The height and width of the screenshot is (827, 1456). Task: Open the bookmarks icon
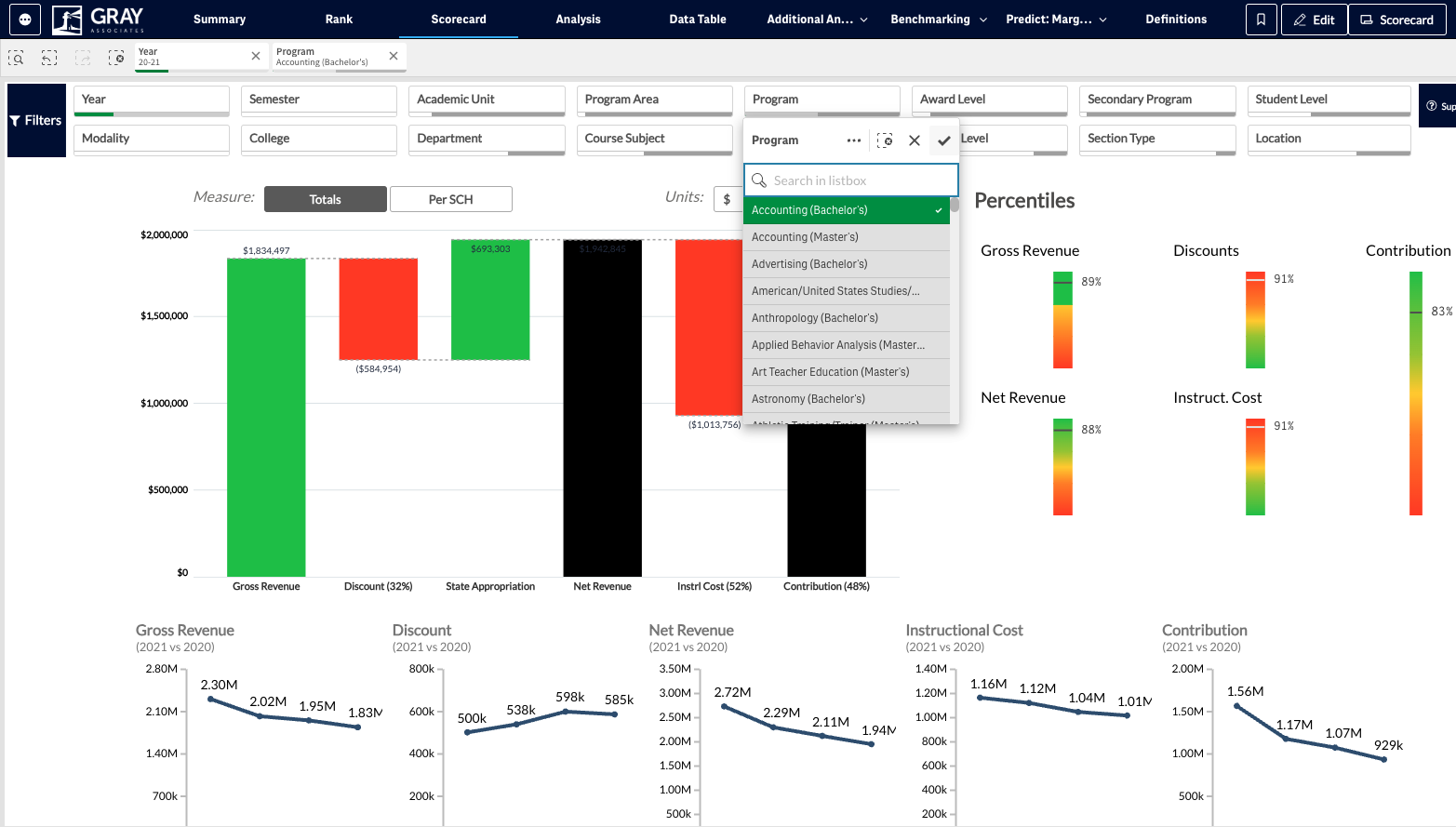tap(1261, 20)
